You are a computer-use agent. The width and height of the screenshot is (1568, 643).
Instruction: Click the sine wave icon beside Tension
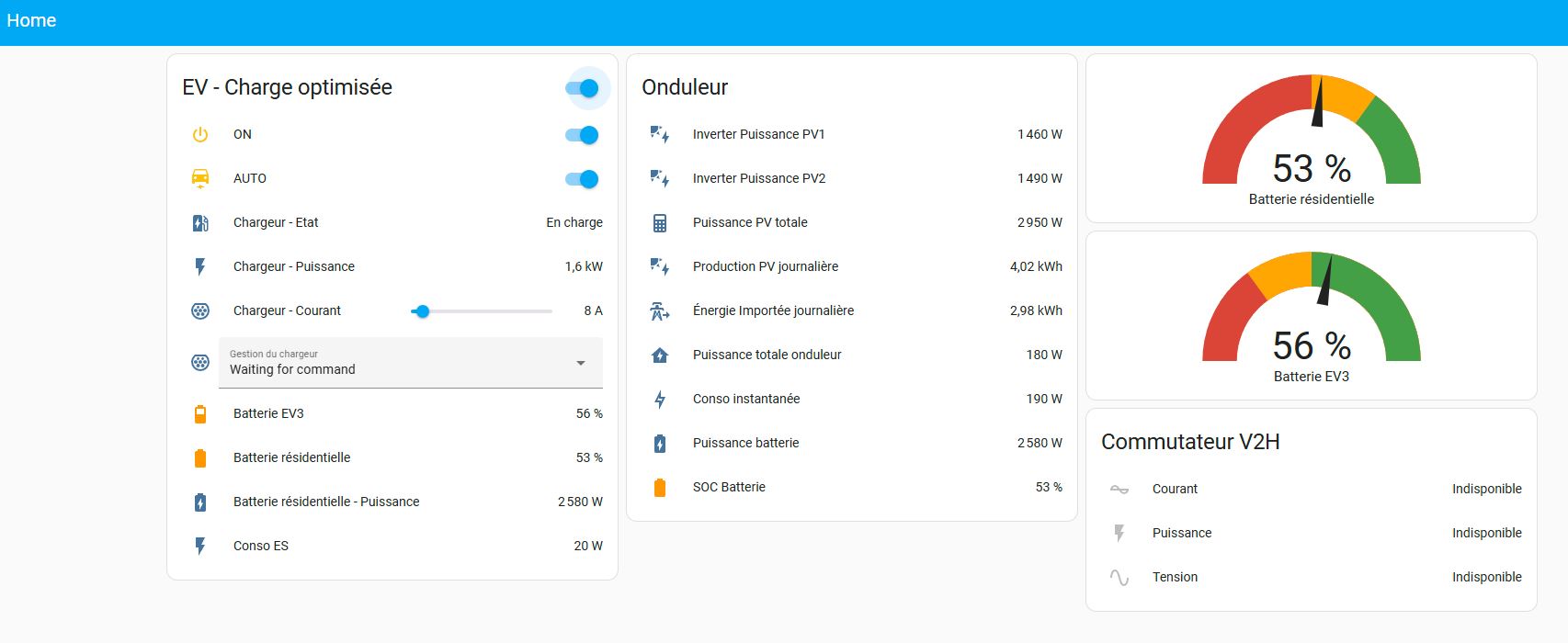tap(1119, 578)
